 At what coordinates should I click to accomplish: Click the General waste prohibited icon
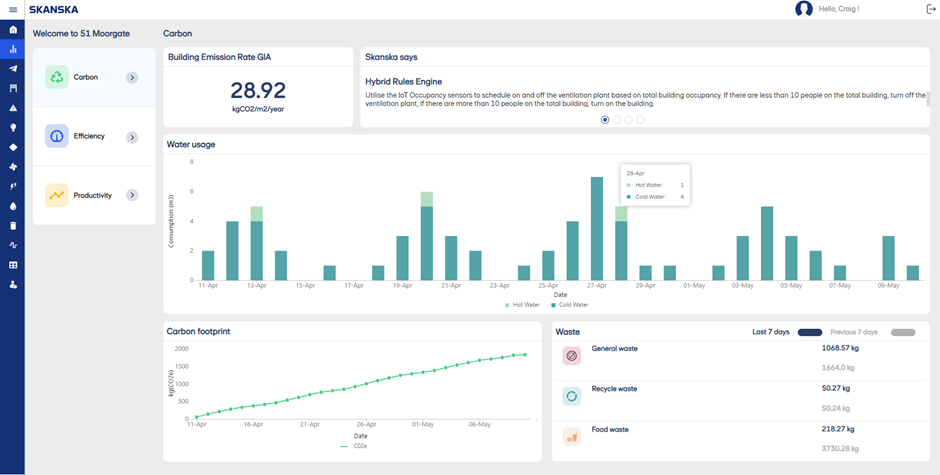[571, 356]
